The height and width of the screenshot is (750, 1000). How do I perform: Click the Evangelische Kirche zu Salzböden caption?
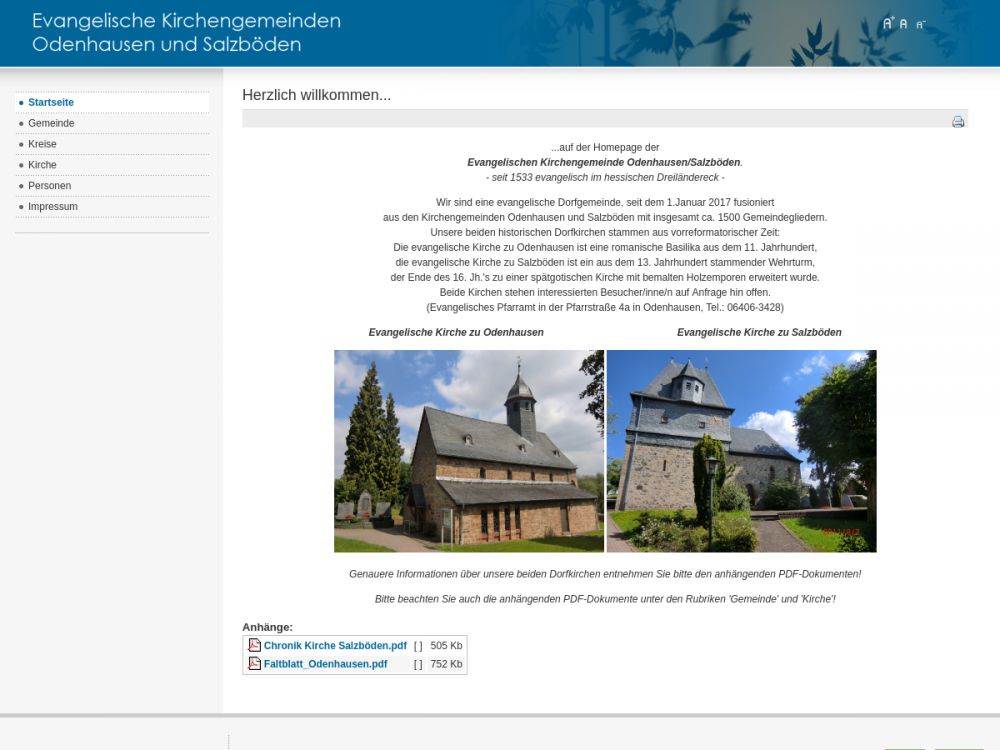click(x=759, y=333)
